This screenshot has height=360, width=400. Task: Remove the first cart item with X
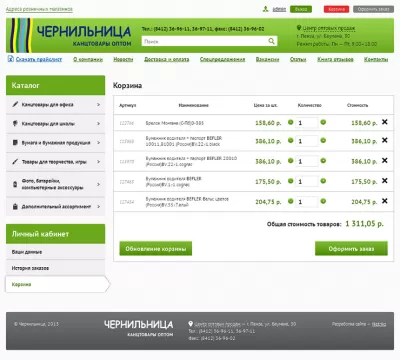tap(385, 122)
